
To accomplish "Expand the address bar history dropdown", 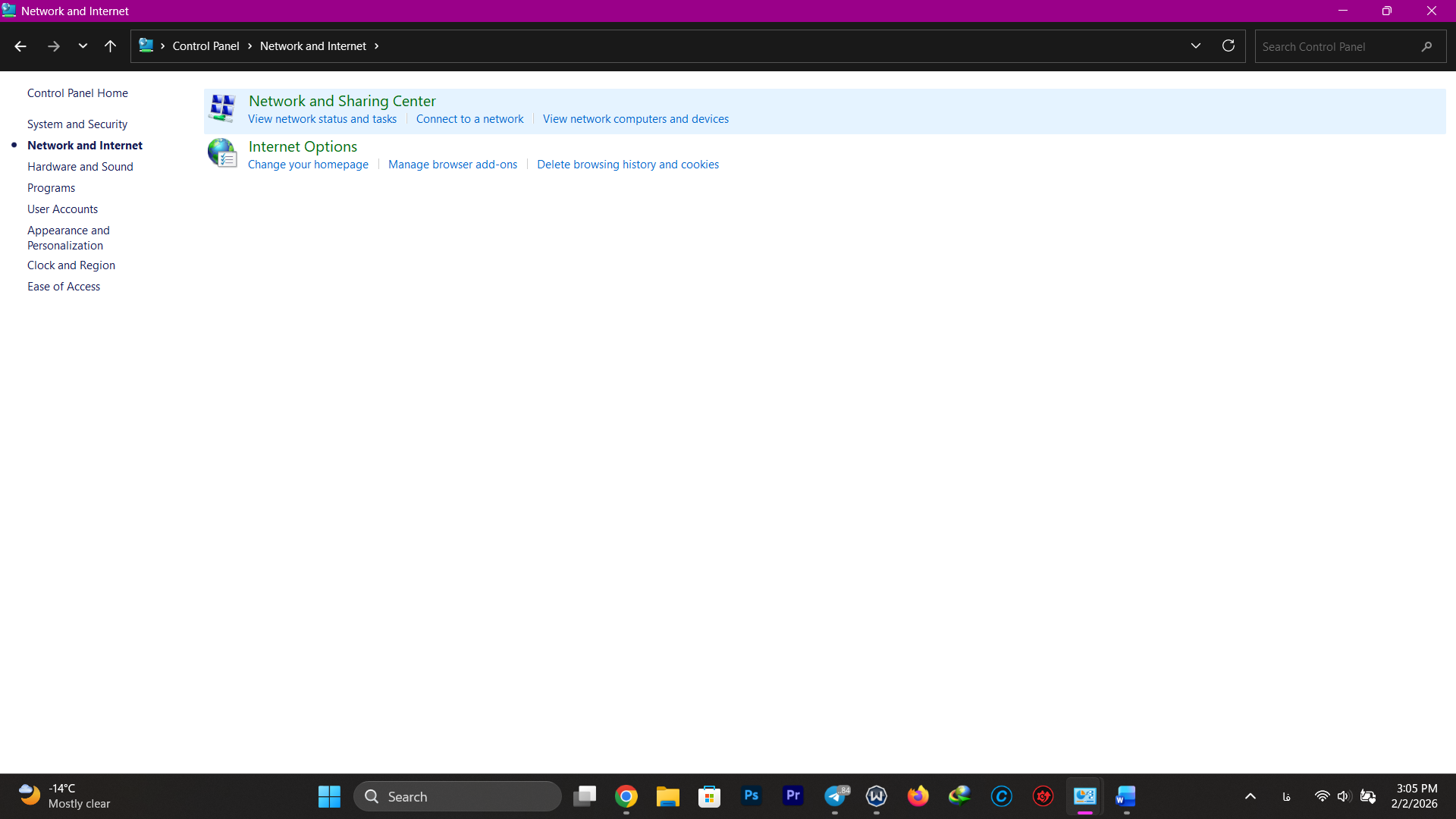I will [x=1196, y=46].
